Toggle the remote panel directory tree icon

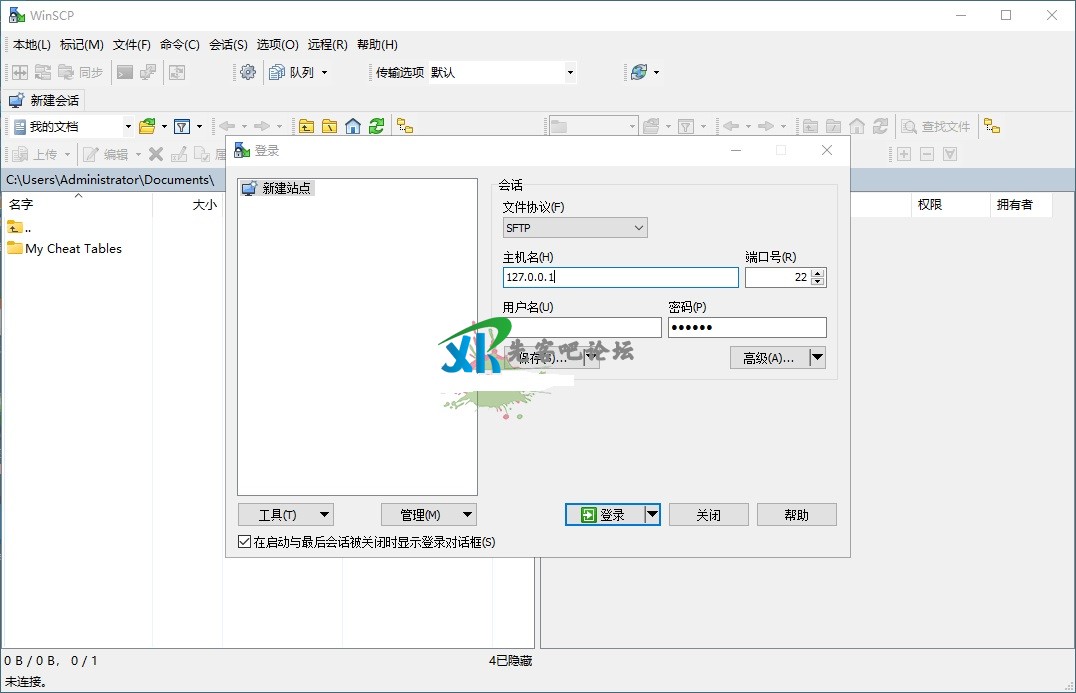(991, 126)
